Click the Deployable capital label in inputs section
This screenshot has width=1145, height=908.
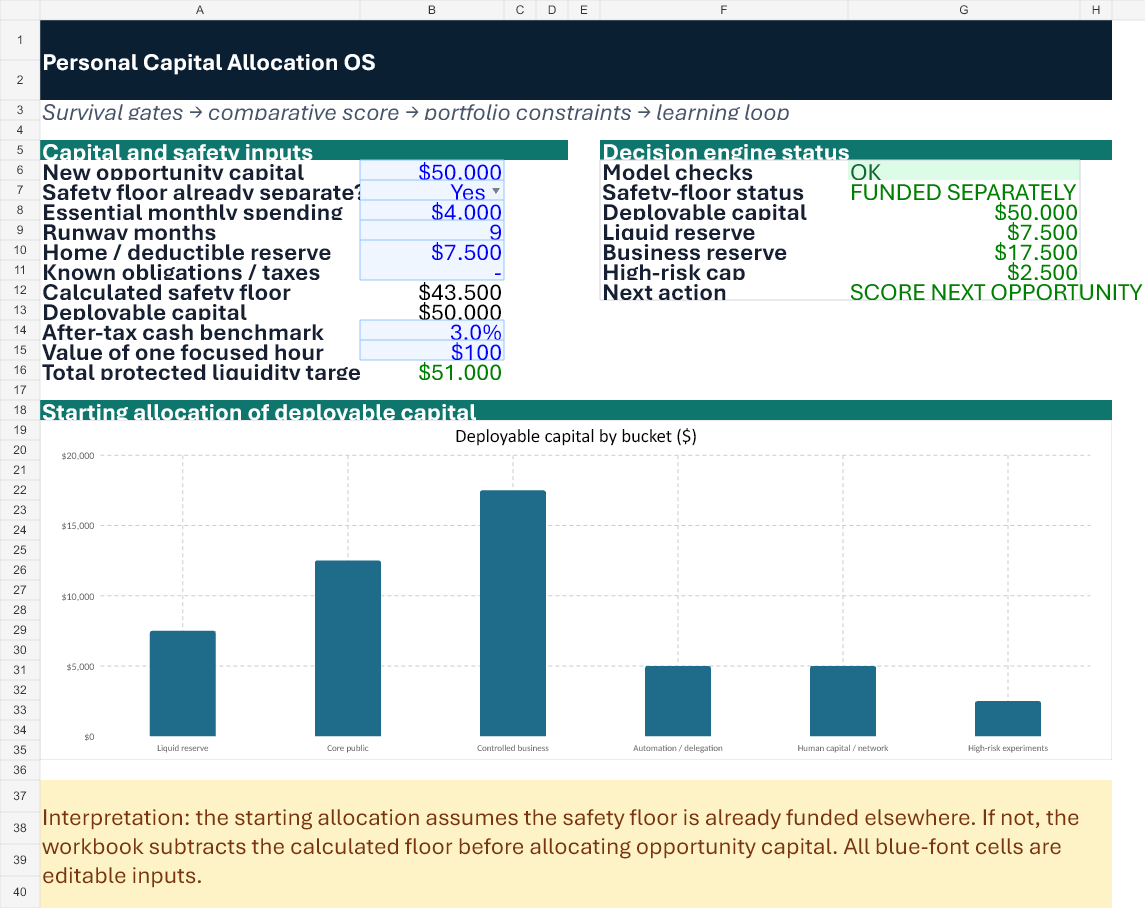145,313
